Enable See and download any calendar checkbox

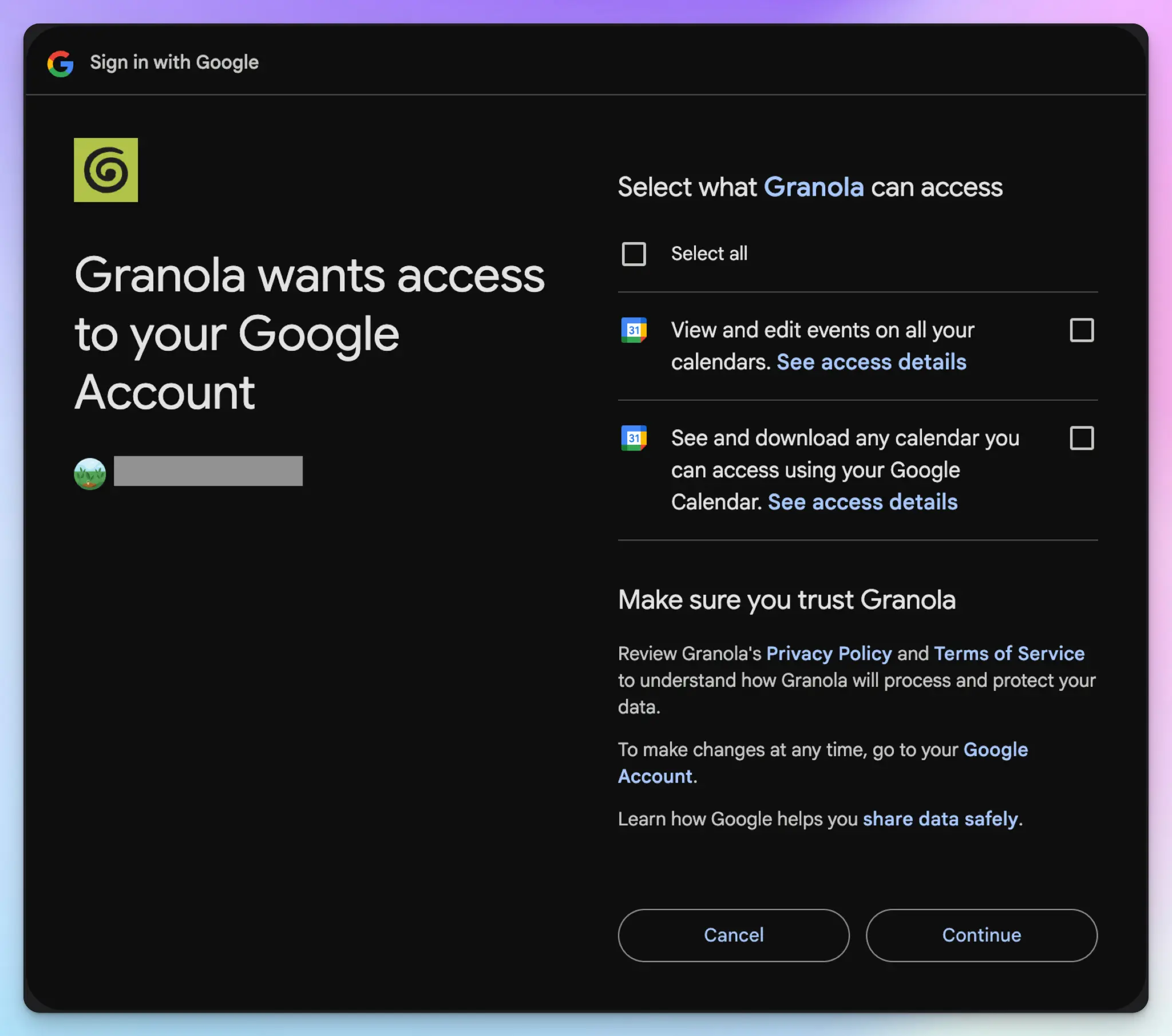(1082, 438)
